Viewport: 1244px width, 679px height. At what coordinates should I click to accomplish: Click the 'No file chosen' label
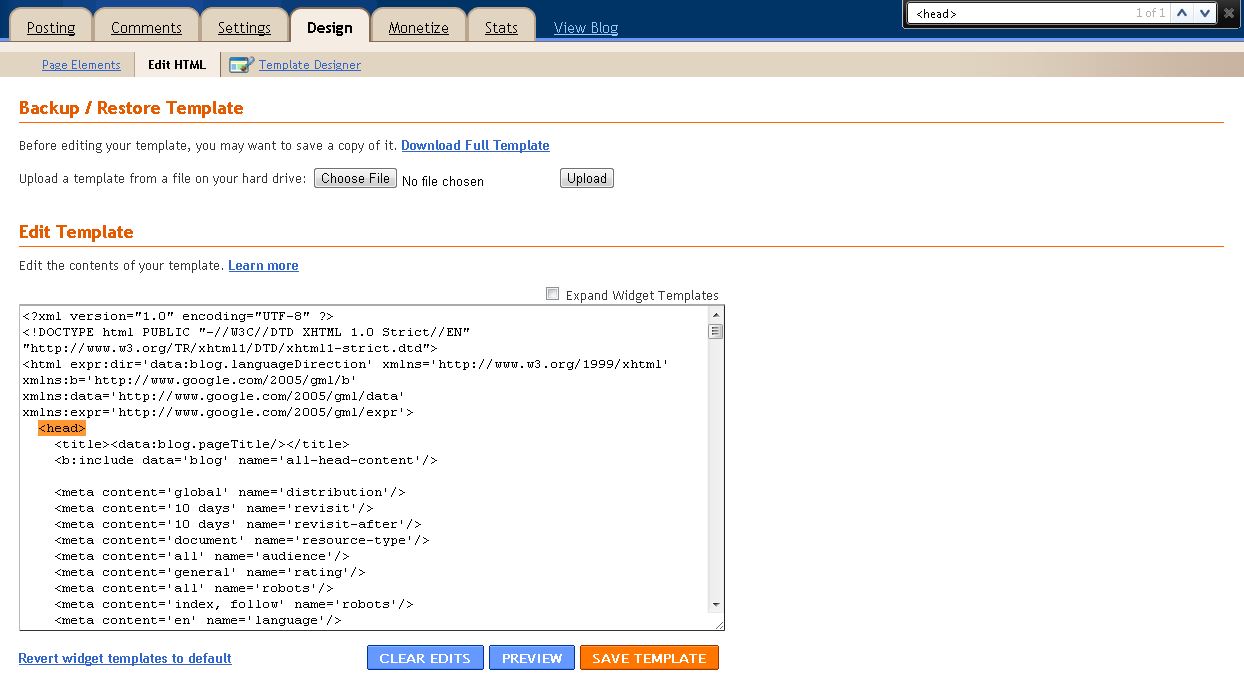click(443, 181)
